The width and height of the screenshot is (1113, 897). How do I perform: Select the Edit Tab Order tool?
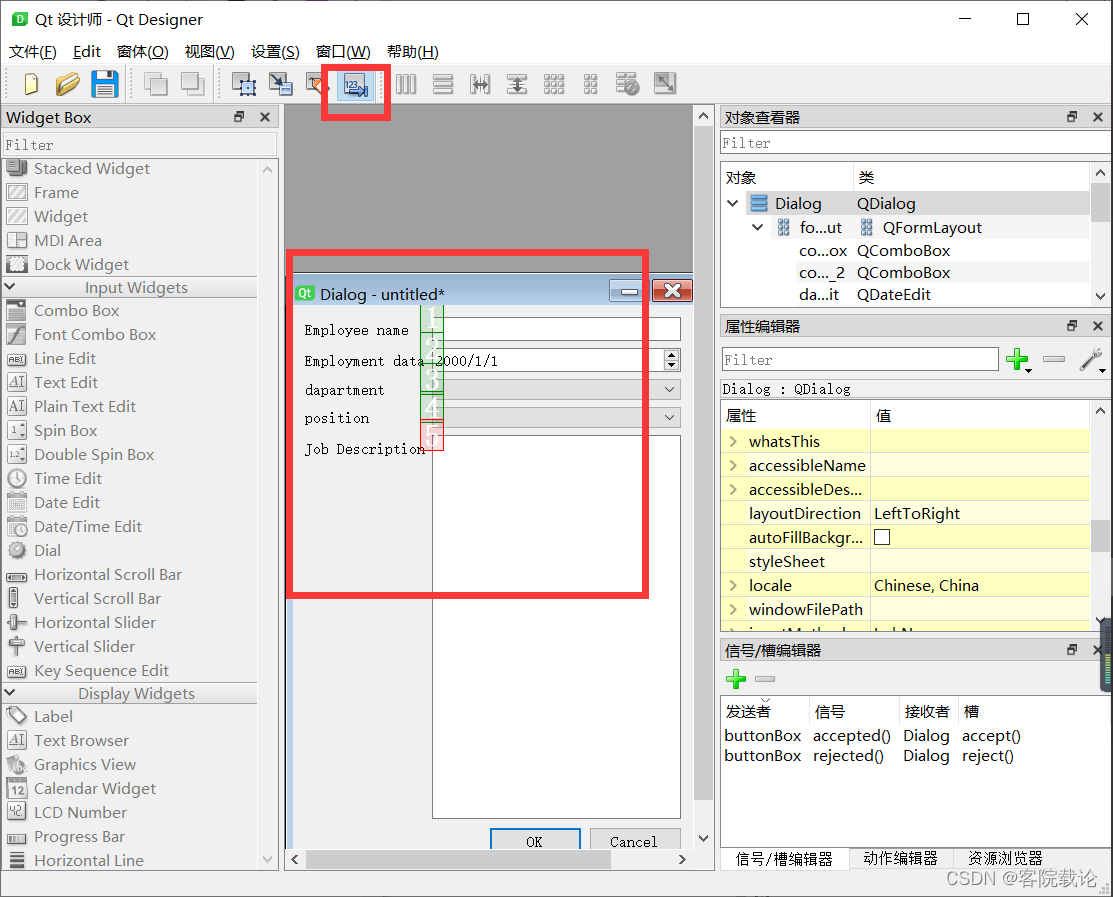tap(355, 87)
